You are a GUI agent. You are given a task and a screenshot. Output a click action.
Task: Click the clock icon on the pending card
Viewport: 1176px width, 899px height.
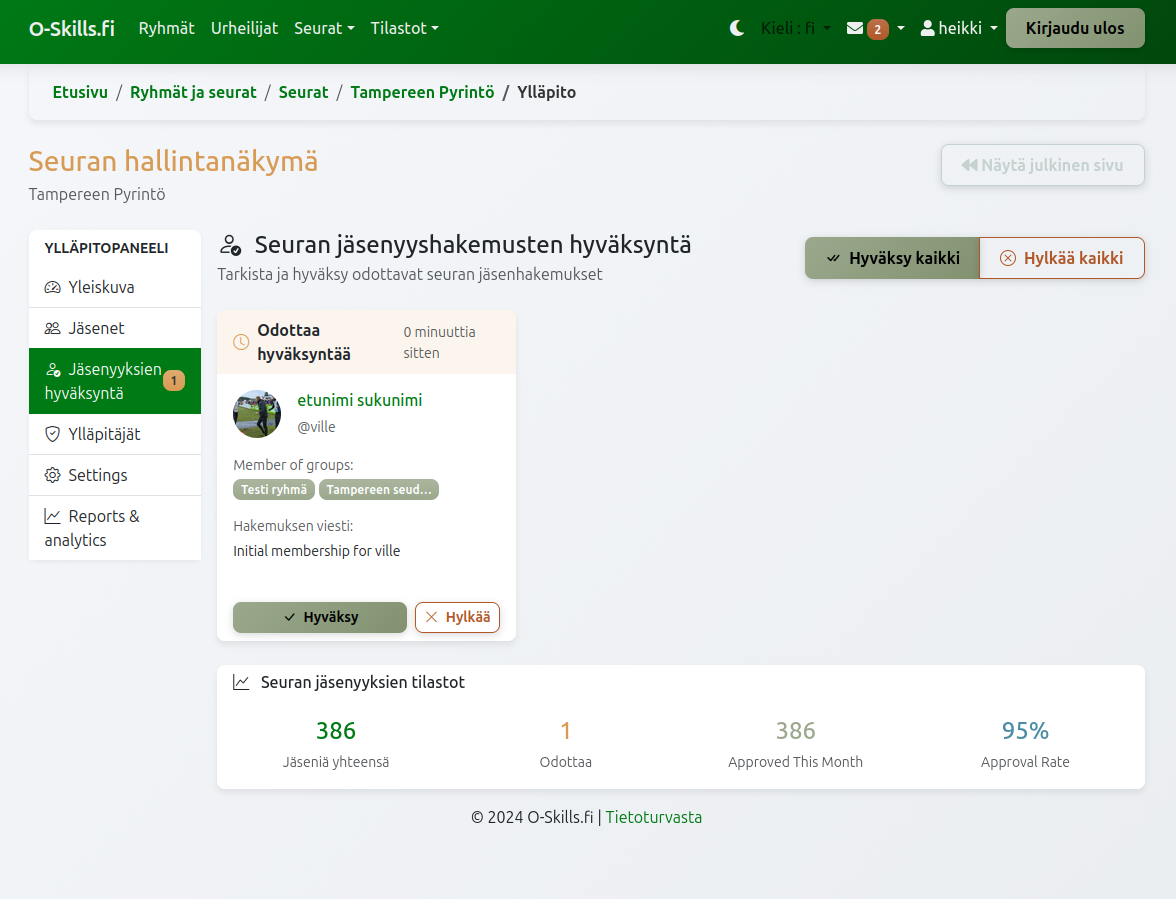241,342
